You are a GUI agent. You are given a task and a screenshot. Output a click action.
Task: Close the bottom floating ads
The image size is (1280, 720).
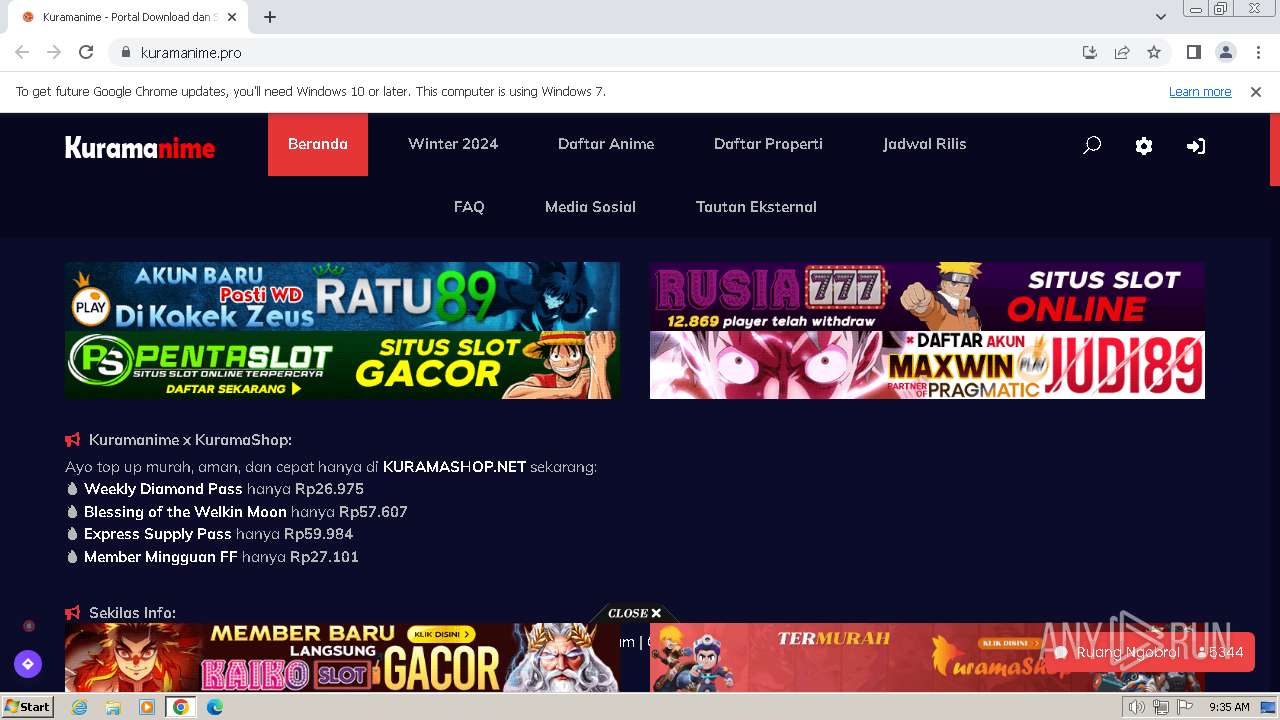pos(635,613)
